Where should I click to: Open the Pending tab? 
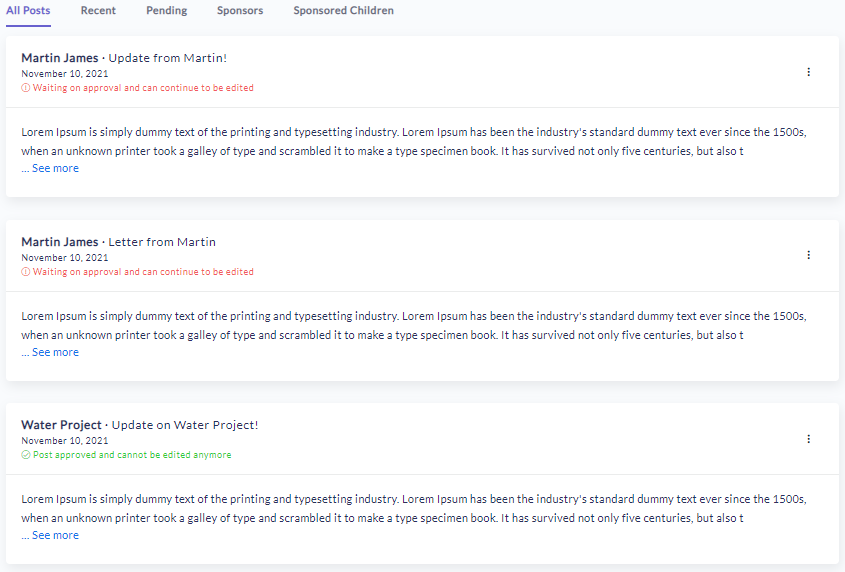point(166,11)
